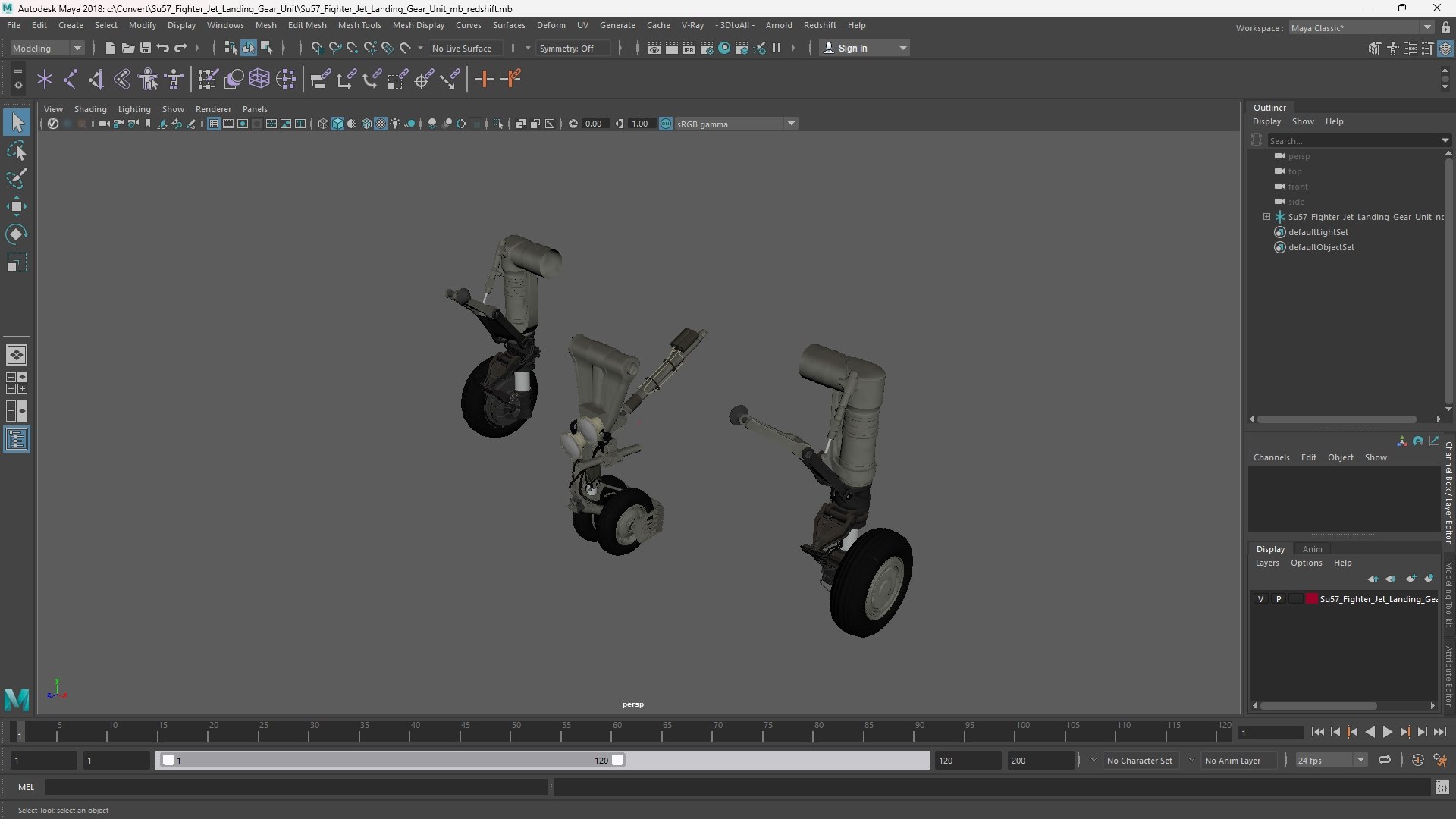Play the animation forwards
Viewport: 1456px width, 819px height.
pyautogui.click(x=1387, y=732)
